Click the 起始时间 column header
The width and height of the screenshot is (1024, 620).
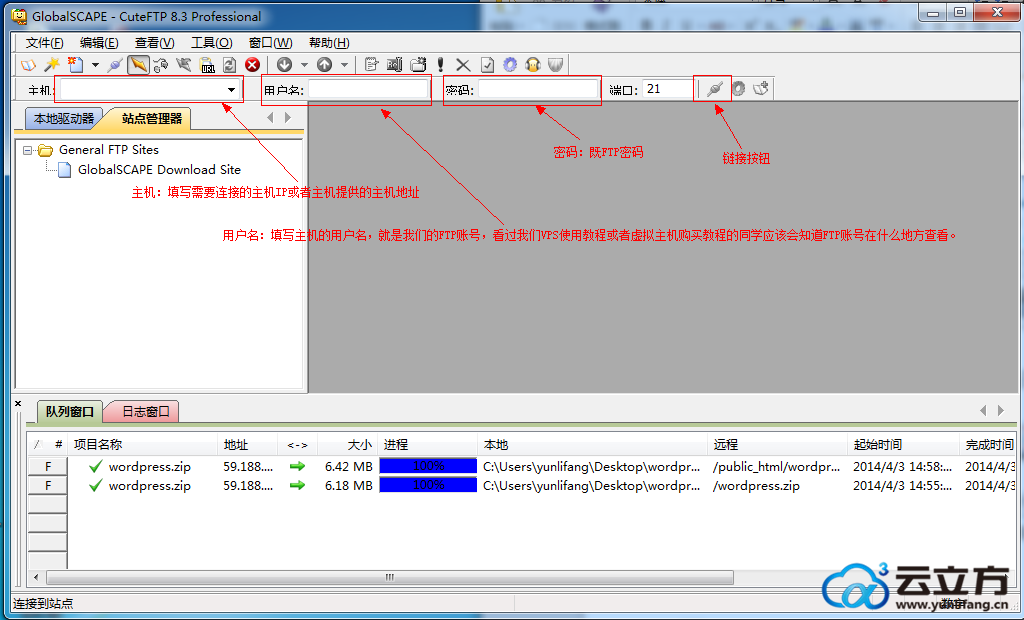point(903,445)
